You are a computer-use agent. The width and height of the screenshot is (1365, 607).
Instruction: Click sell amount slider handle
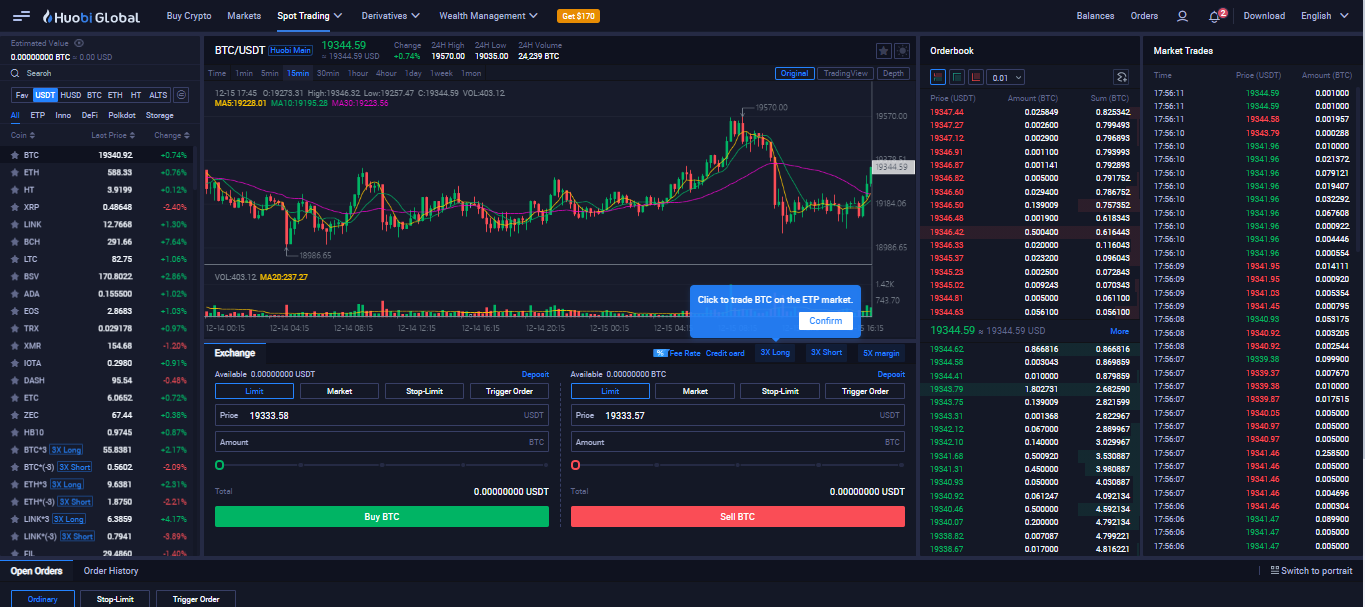[576, 465]
